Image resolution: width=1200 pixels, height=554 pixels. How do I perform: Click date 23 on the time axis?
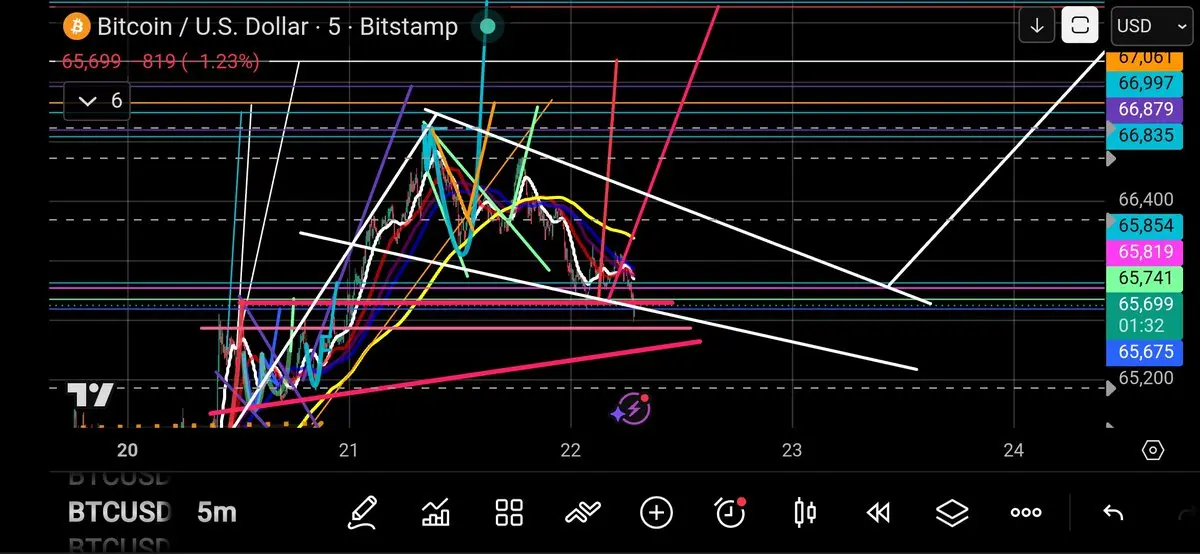[792, 451]
